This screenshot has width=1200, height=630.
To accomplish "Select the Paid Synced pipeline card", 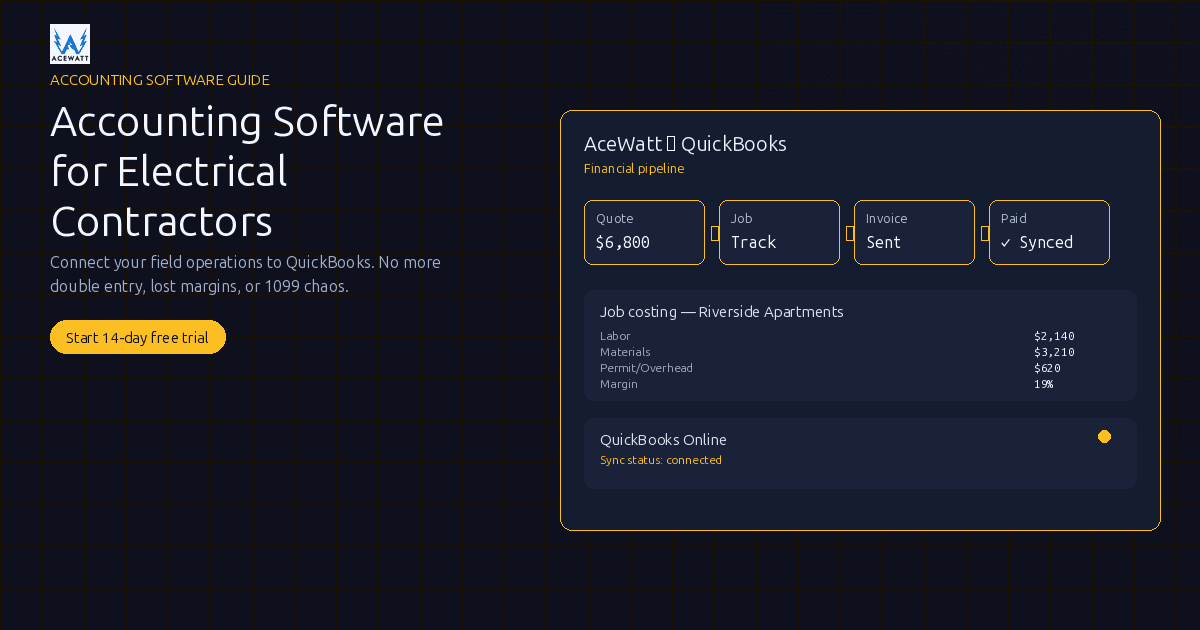I will [1049, 232].
